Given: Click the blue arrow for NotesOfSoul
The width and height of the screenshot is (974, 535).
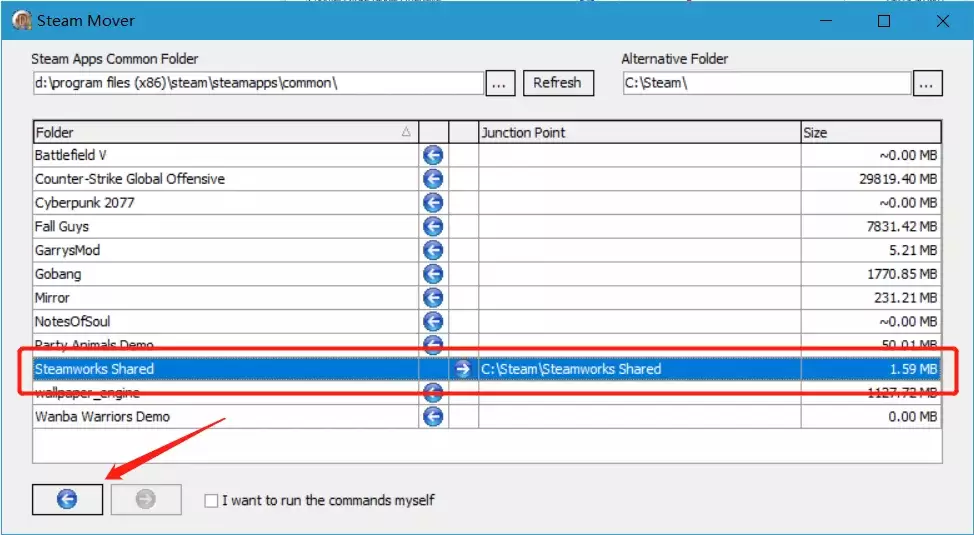Looking at the screenshot, I should (x=433, y=321).
